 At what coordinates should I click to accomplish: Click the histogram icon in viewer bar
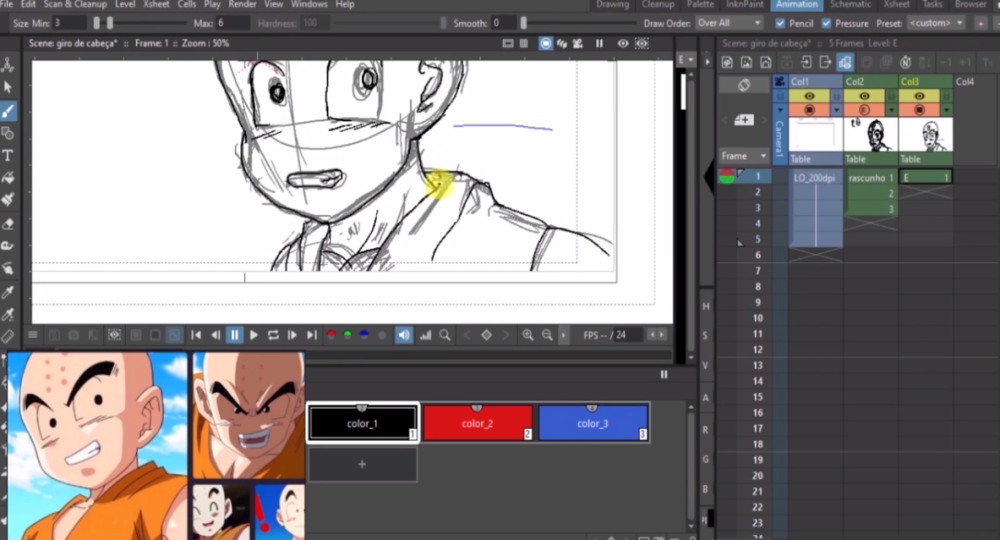pyautogui.click(x=424, y=335)
